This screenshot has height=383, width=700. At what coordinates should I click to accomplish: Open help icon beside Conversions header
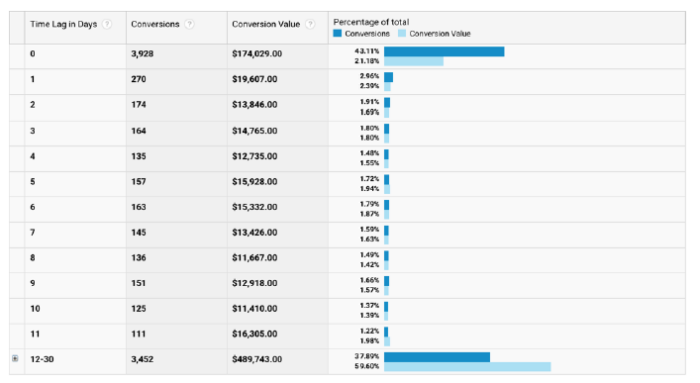coord(189,25)
